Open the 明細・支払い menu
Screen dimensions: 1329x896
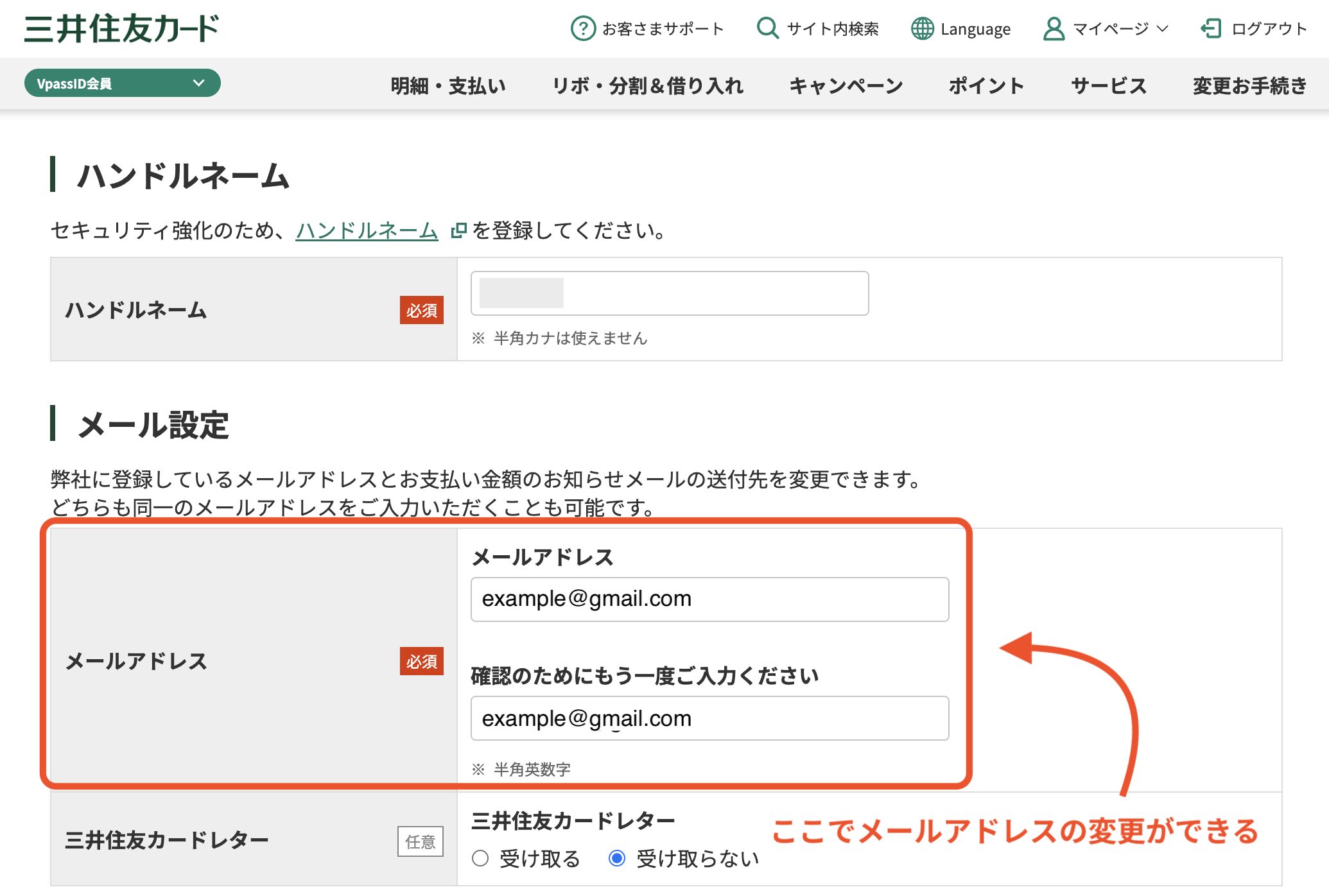pyautogui.click(x=448, y=85)
